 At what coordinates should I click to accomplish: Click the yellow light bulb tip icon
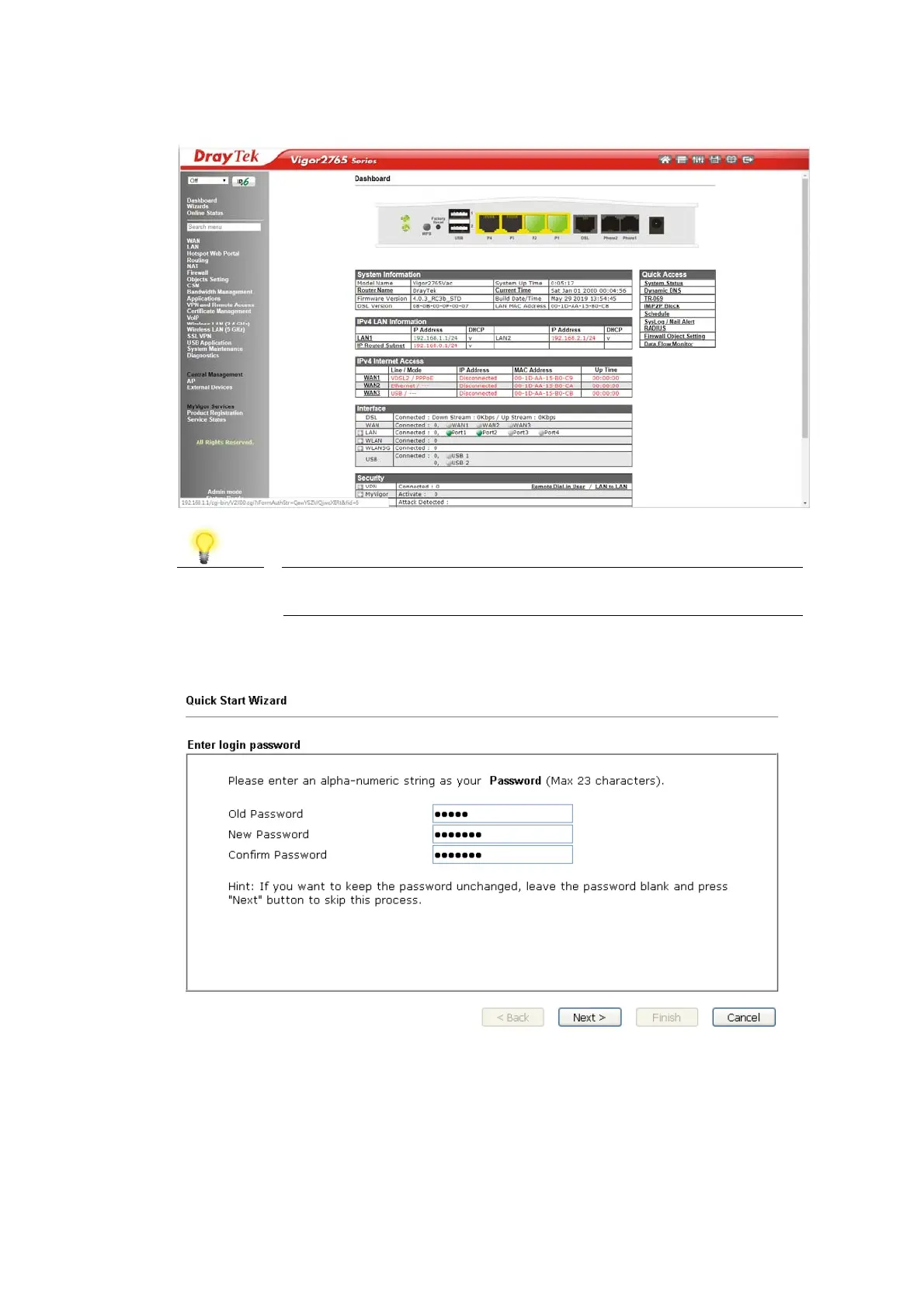(204, 546)
